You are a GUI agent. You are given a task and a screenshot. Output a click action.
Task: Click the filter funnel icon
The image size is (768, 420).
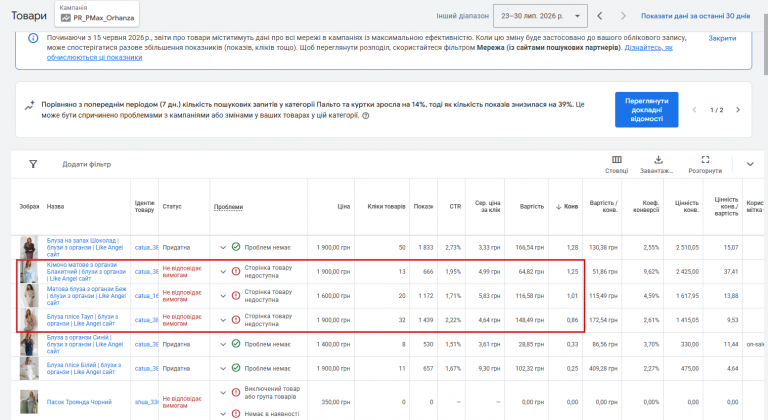click(x=33, y=164)
